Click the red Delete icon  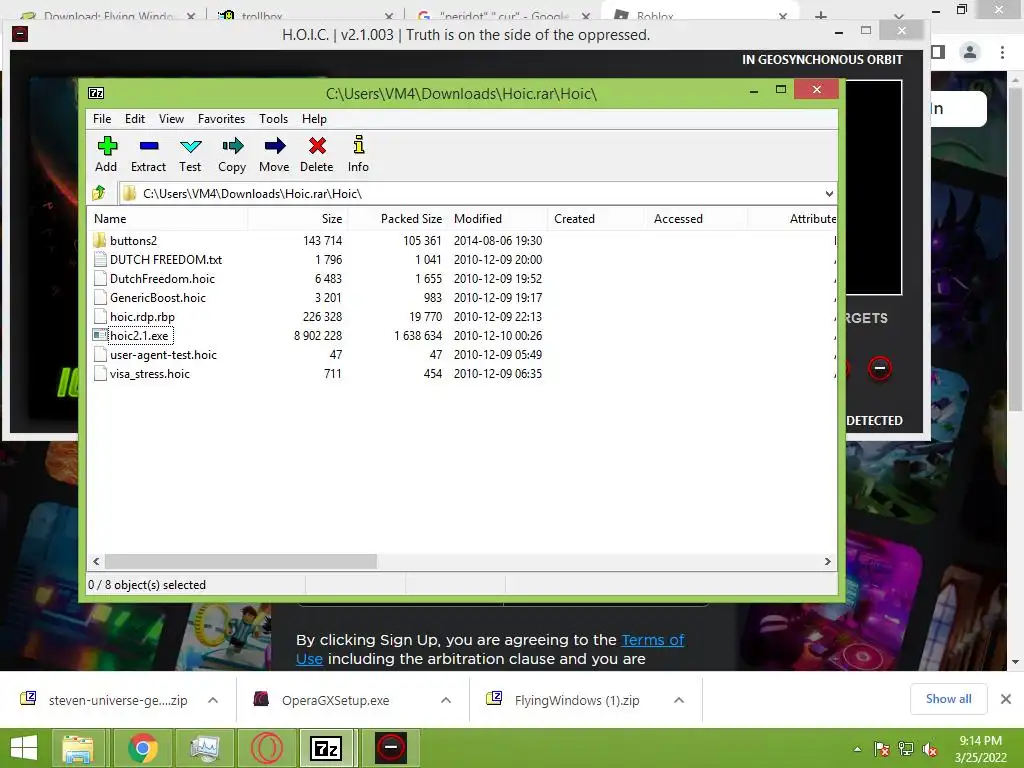tap(317, 146)
